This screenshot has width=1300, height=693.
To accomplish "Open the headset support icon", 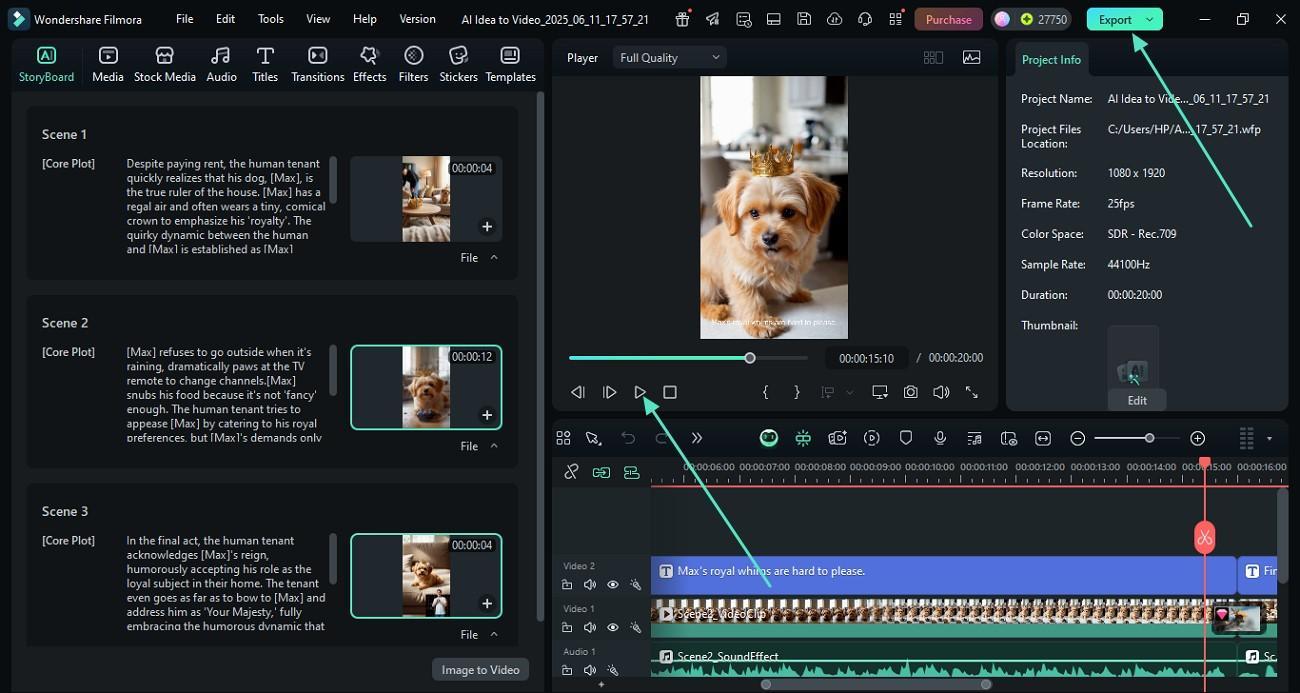I will pyautogui.click(x=866, y=19).
